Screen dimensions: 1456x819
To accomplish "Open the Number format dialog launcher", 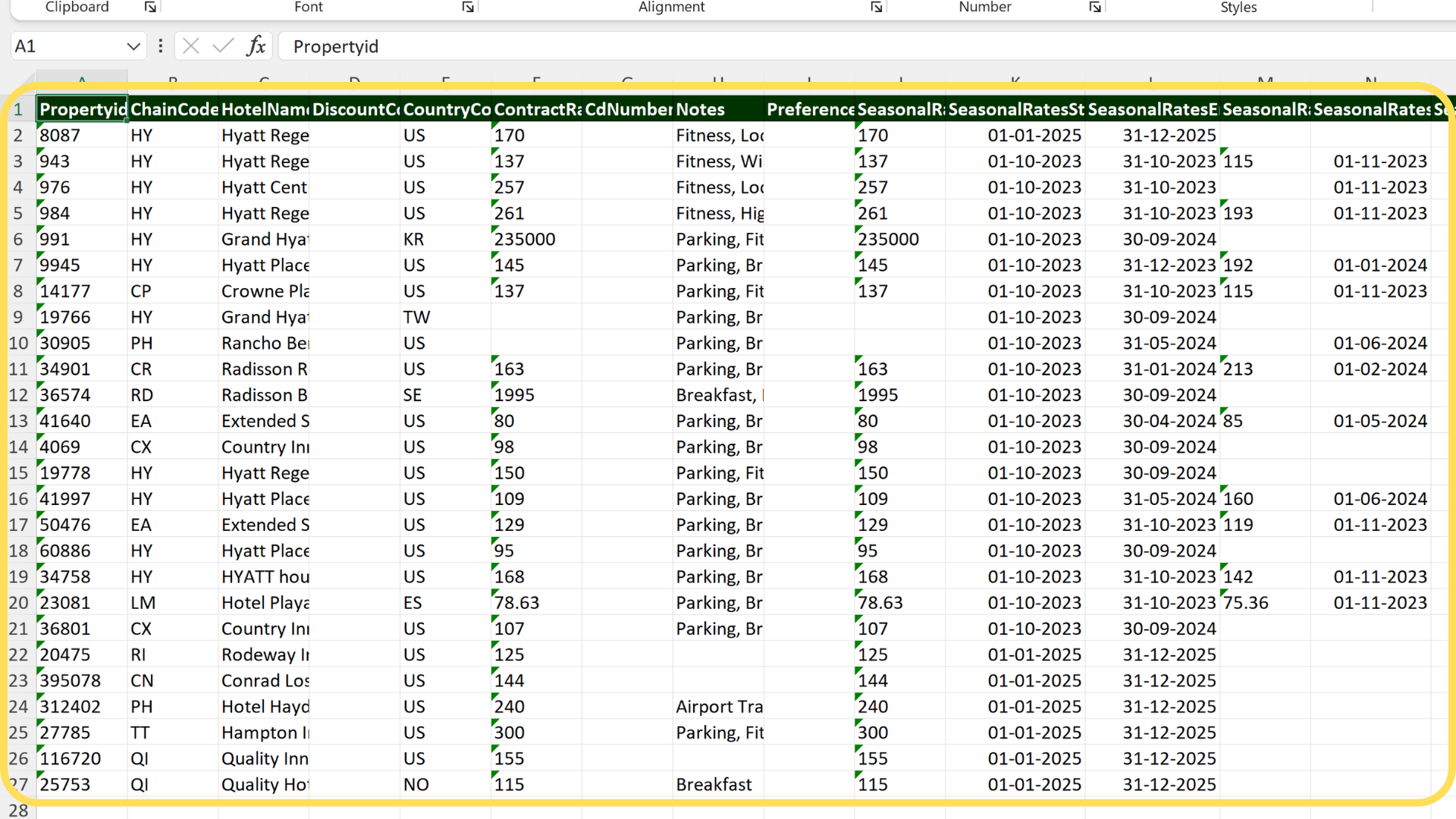I will (x=1095, y=7).
